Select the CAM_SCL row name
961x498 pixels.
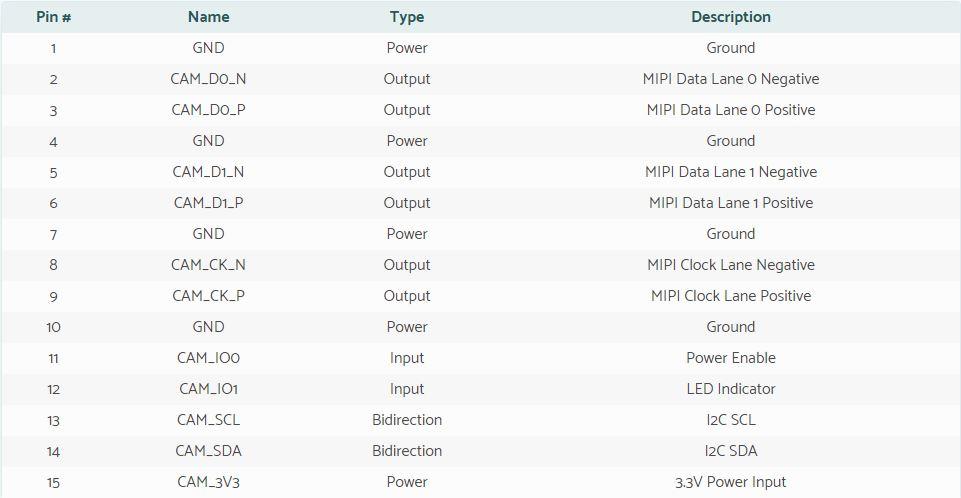coord(208,420)
